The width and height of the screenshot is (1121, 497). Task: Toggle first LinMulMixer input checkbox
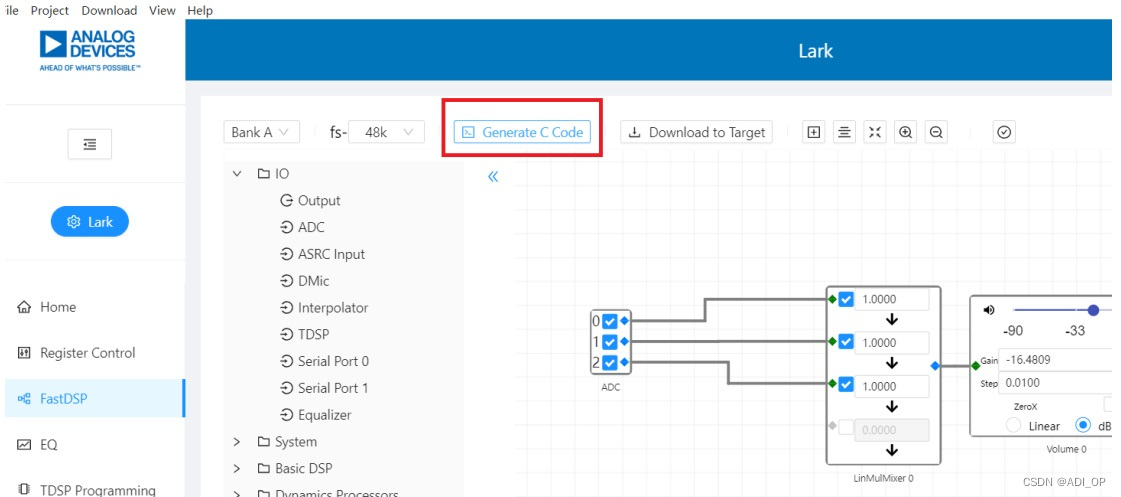(x=846, y=300)
